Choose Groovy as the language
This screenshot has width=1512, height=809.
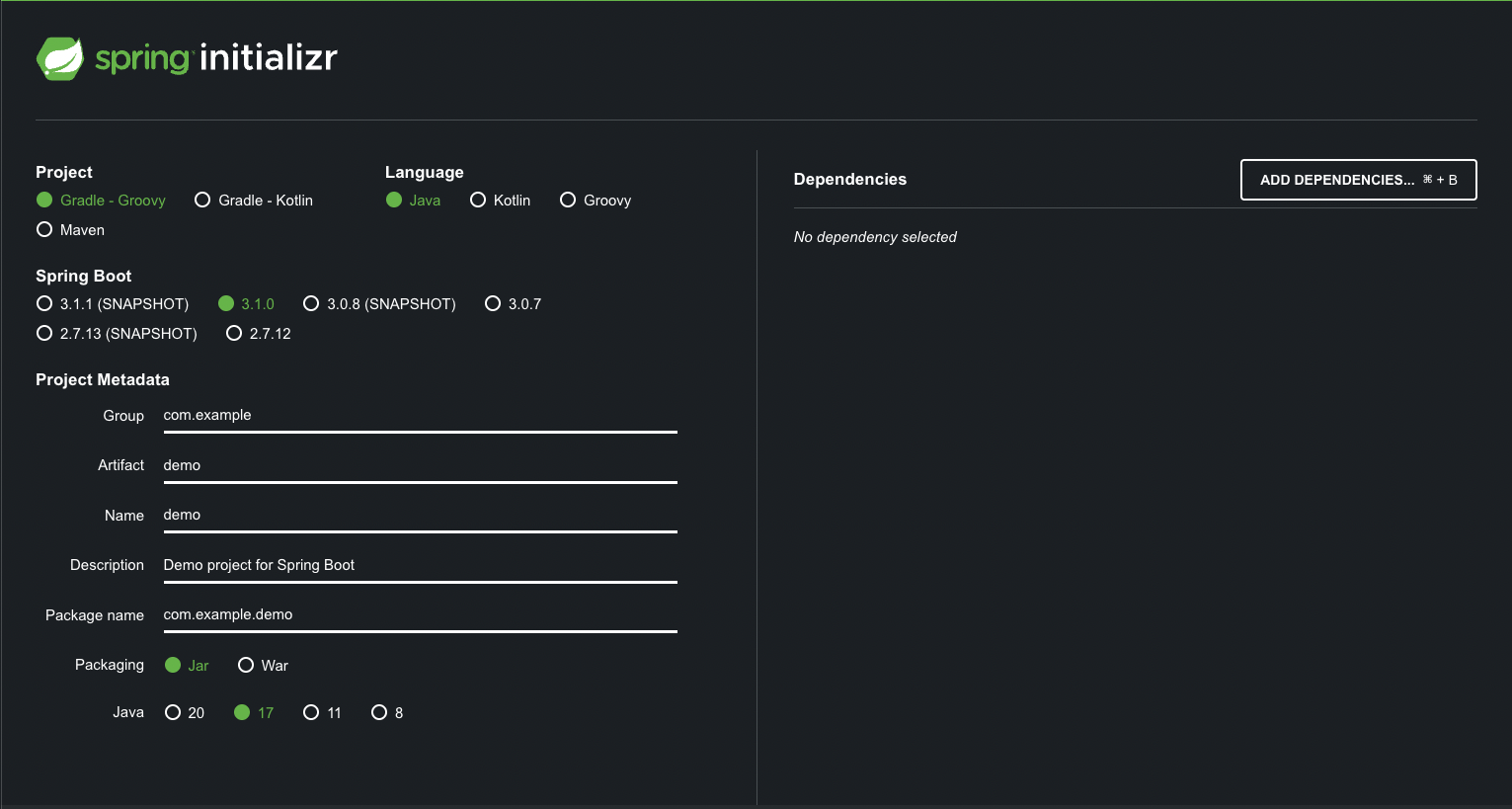coord(596,201)
